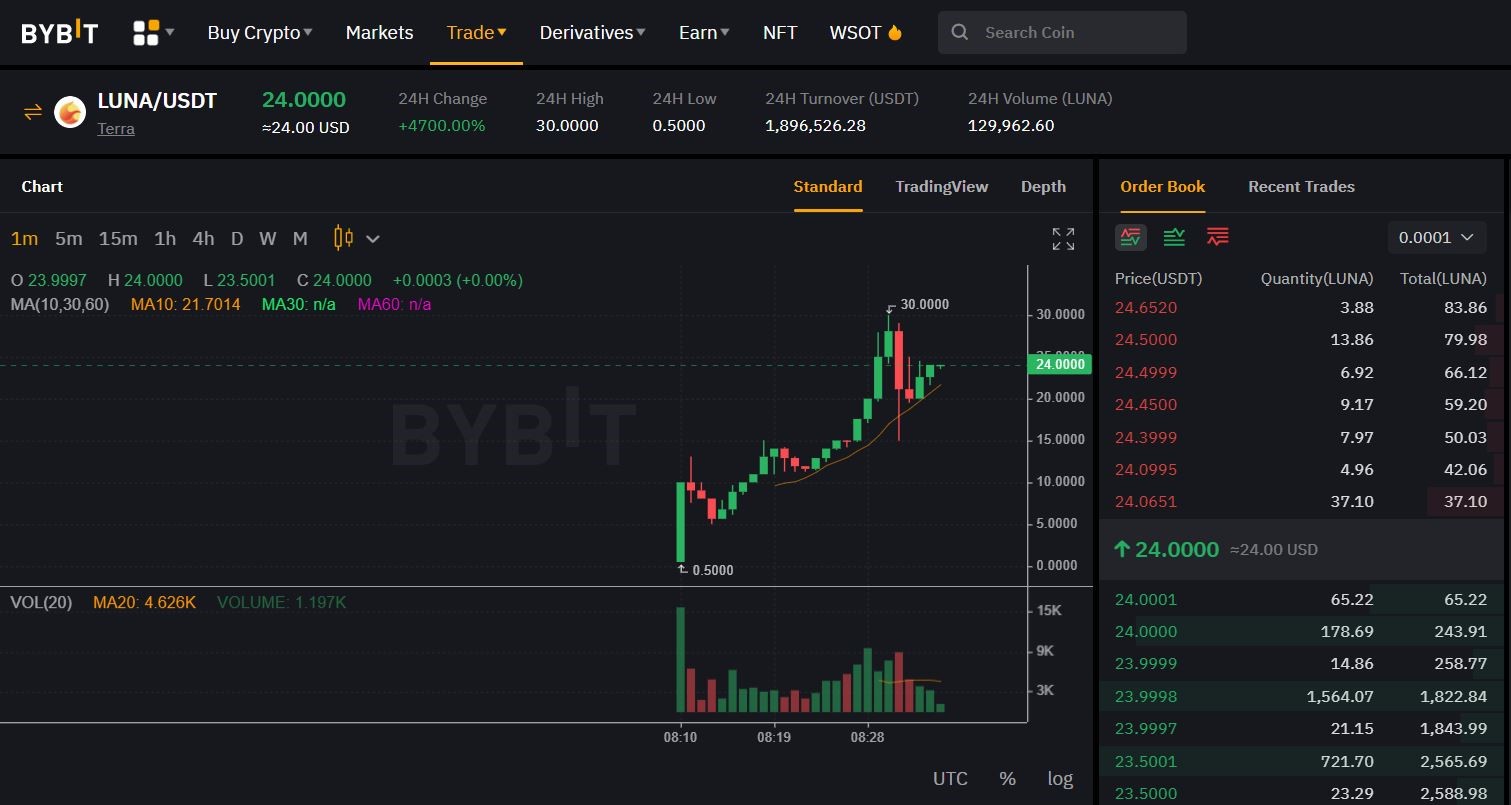
Task: Expand the Earn dropdown menu
Action: pyautogui.click(x=704, y=33)
